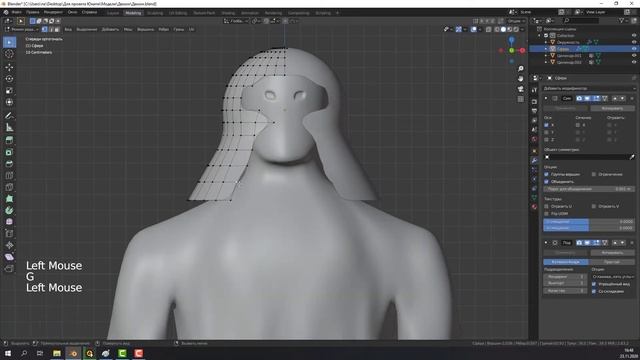640x360 pixels.
Task: Enable Mirror modifier Y axis checkbox
Action: coord(546,132)
